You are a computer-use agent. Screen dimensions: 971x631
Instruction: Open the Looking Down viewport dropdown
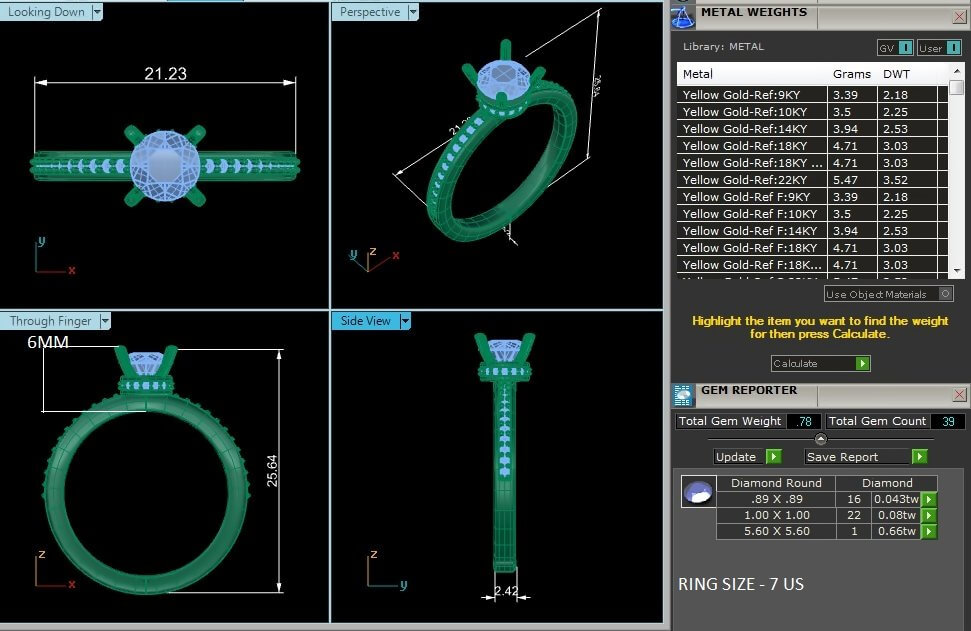click(97, 12)
